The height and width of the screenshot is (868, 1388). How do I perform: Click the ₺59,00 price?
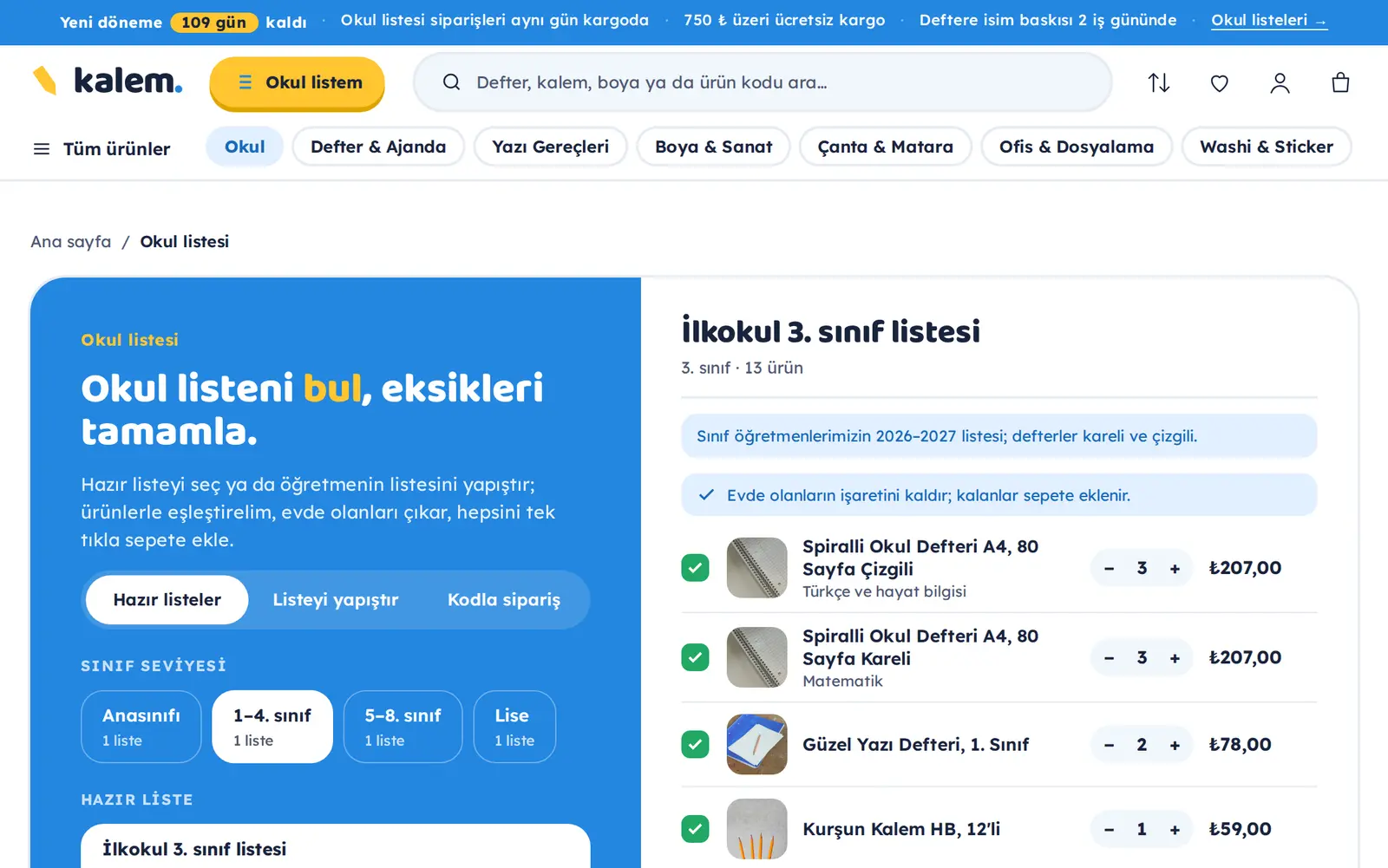click(x=1240, y=829)
